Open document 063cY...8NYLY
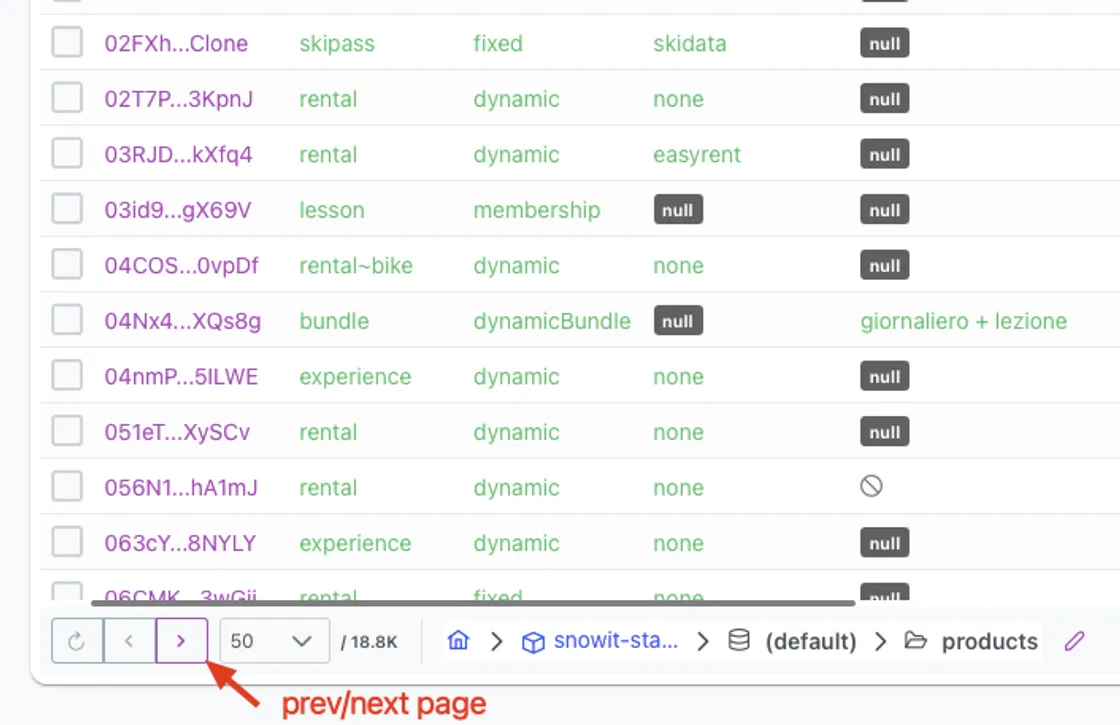1120x725 pixels. point(180,544)
